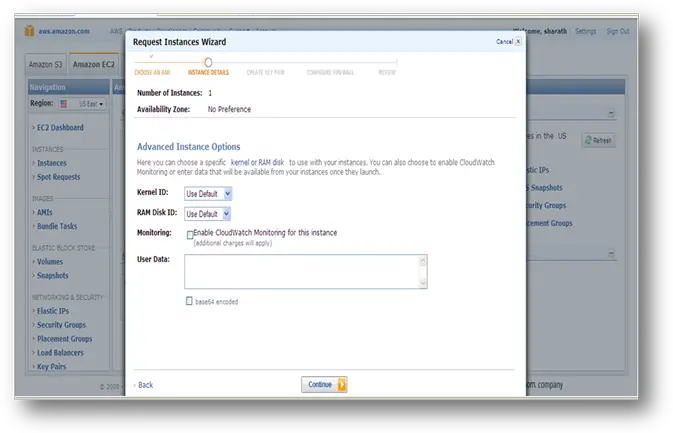Viewport: 673px width, 433px height.
Task: Open Placement Groups in navigation panel
Action: 64,339
